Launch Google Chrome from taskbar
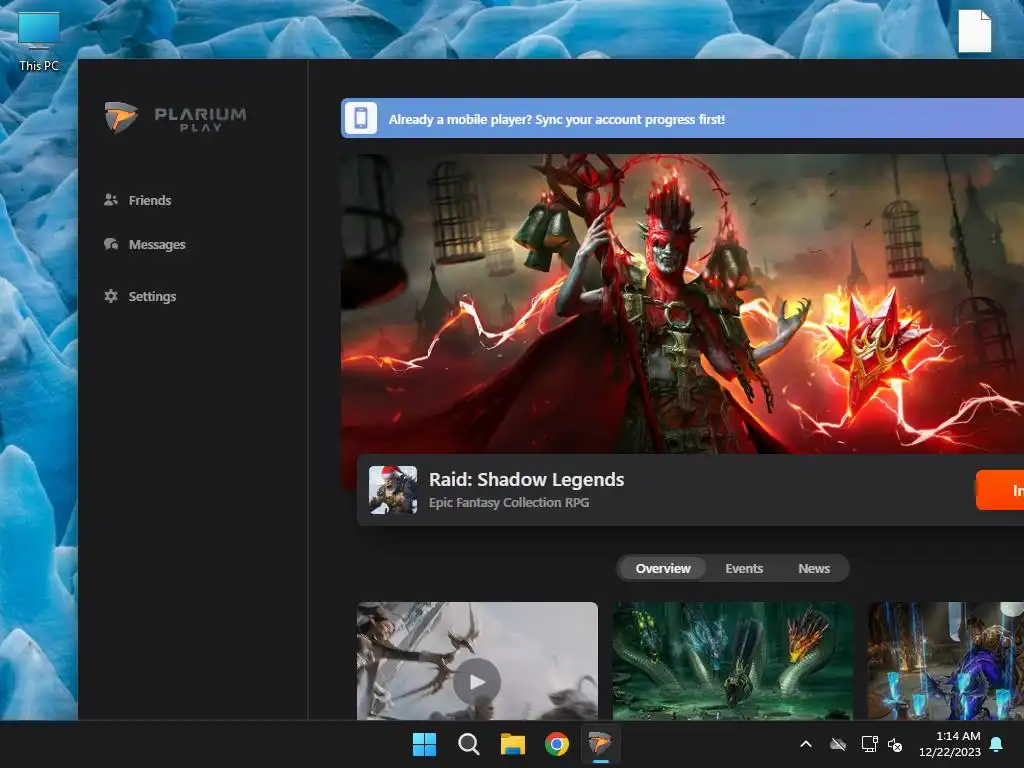The width and height of the screenshot is (1024, 768). coord(556,744)
